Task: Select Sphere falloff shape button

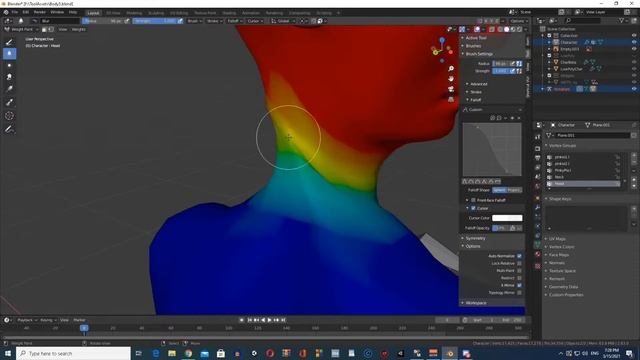Action: tap(499, 190)
